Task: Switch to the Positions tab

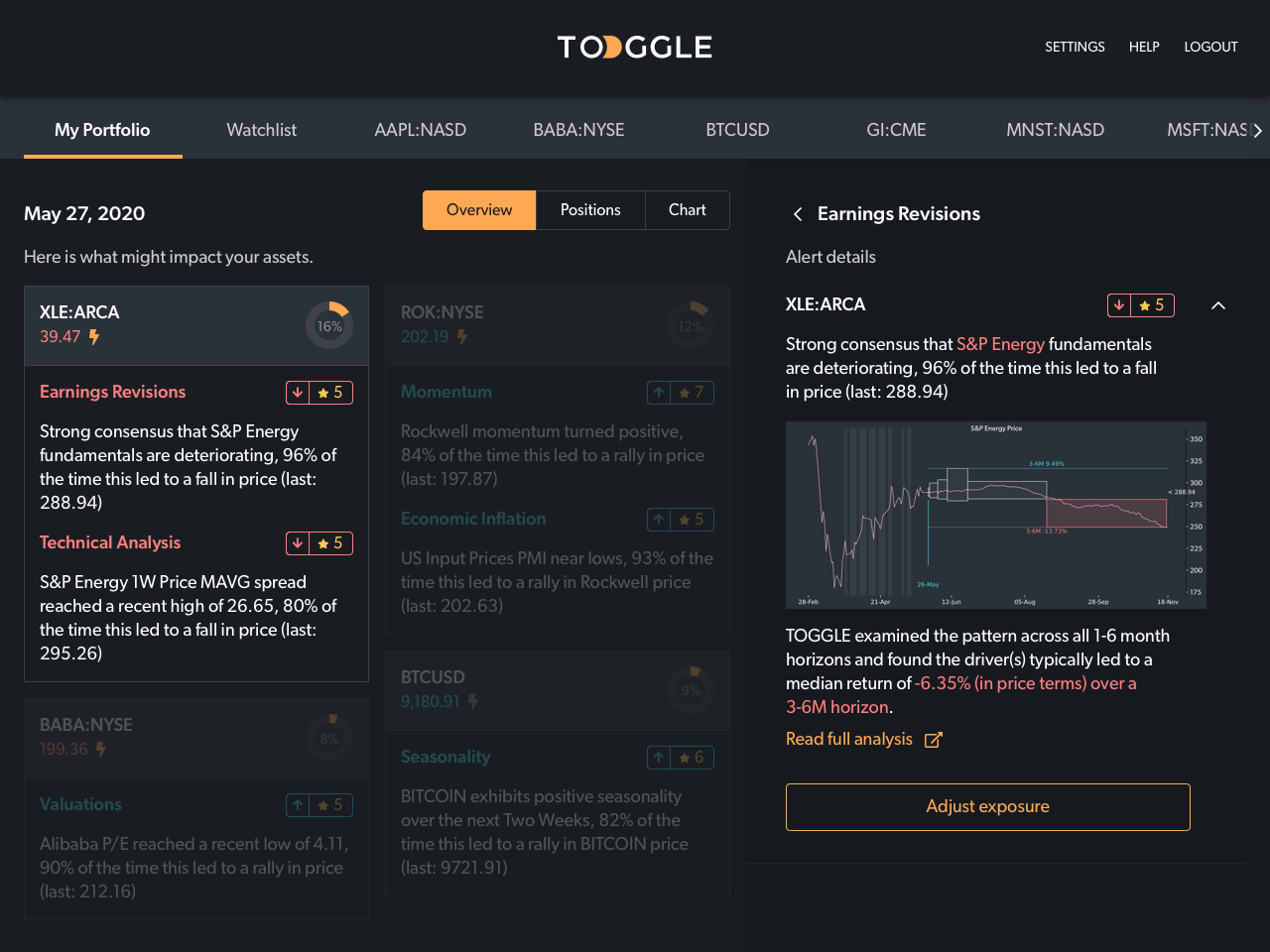Action: click(x=589, y=209)
